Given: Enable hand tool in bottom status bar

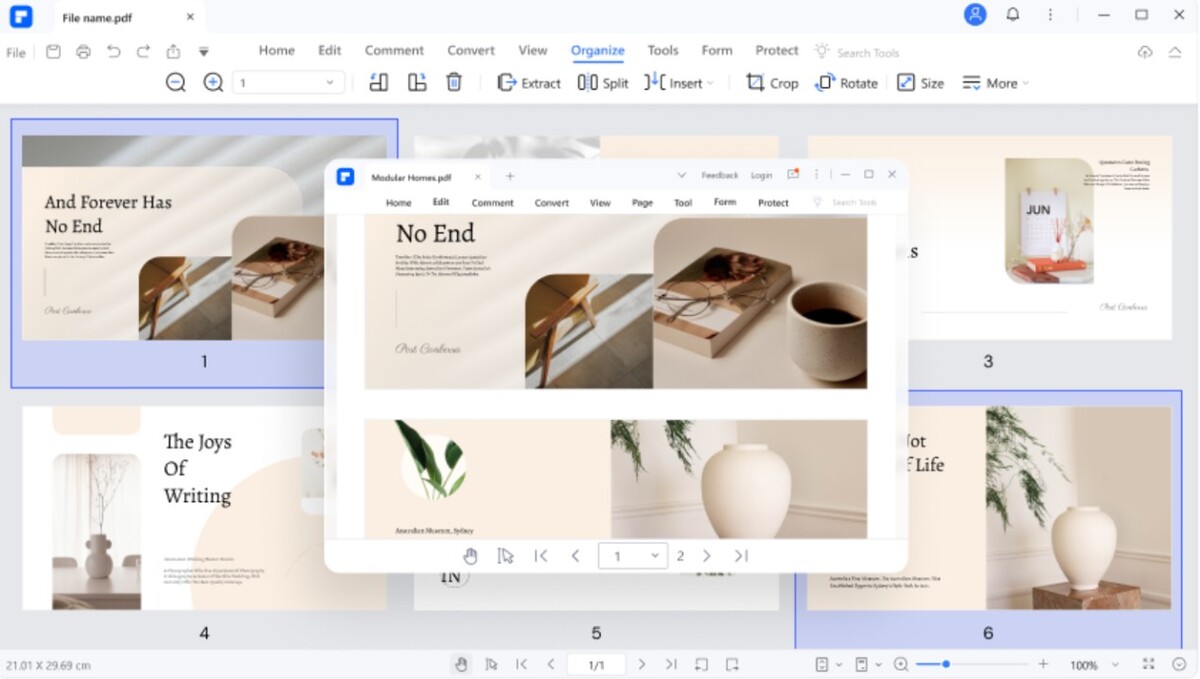Looking at the screenshot, I should 461,664.
